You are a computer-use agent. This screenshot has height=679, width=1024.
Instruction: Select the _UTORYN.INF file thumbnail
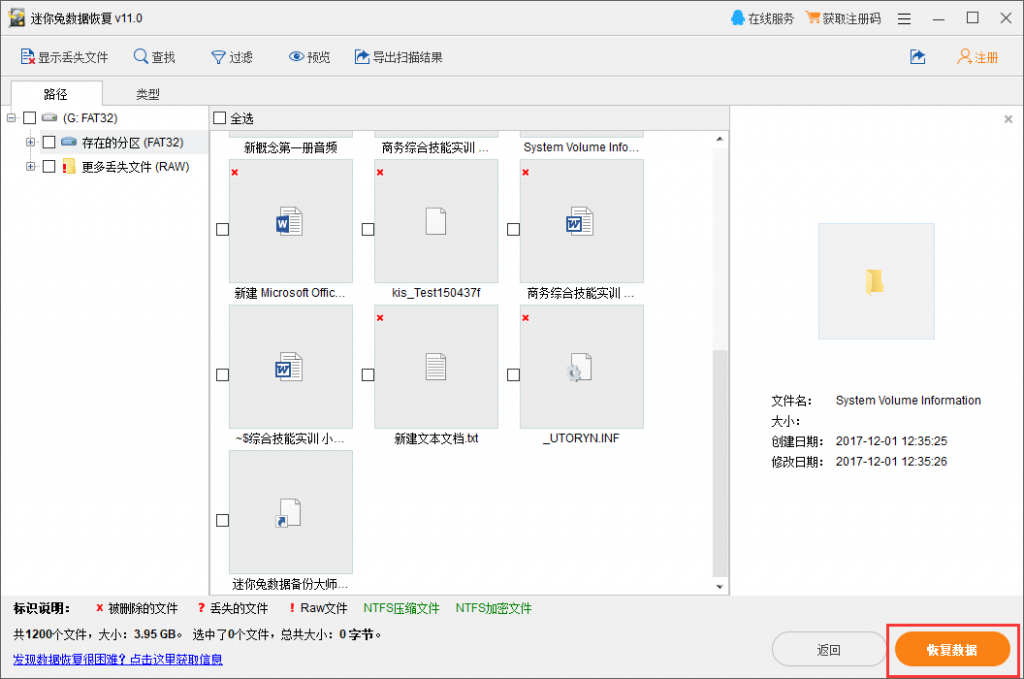pos(581,366)
